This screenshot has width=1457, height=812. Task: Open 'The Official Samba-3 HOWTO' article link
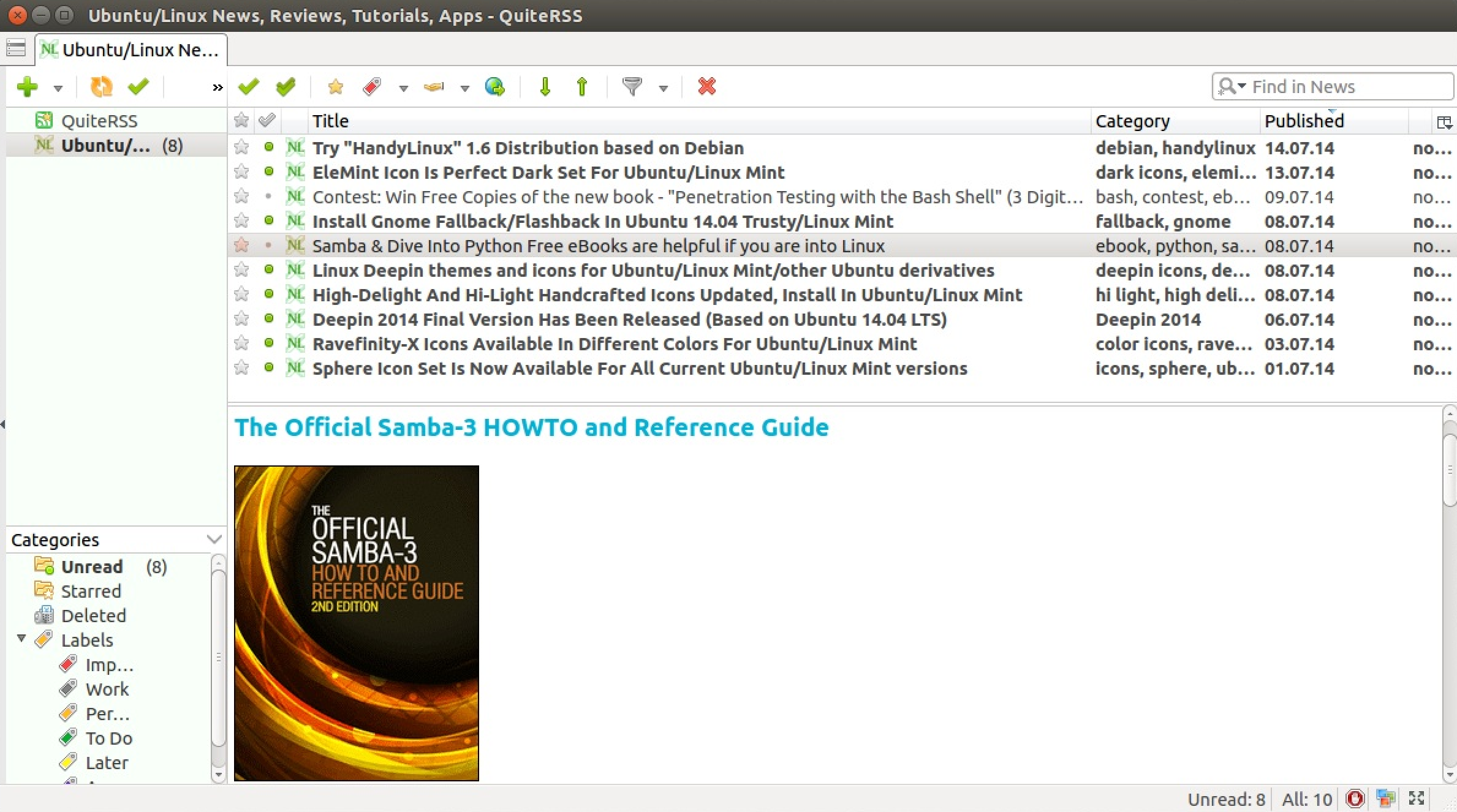[x=531, y=427]
